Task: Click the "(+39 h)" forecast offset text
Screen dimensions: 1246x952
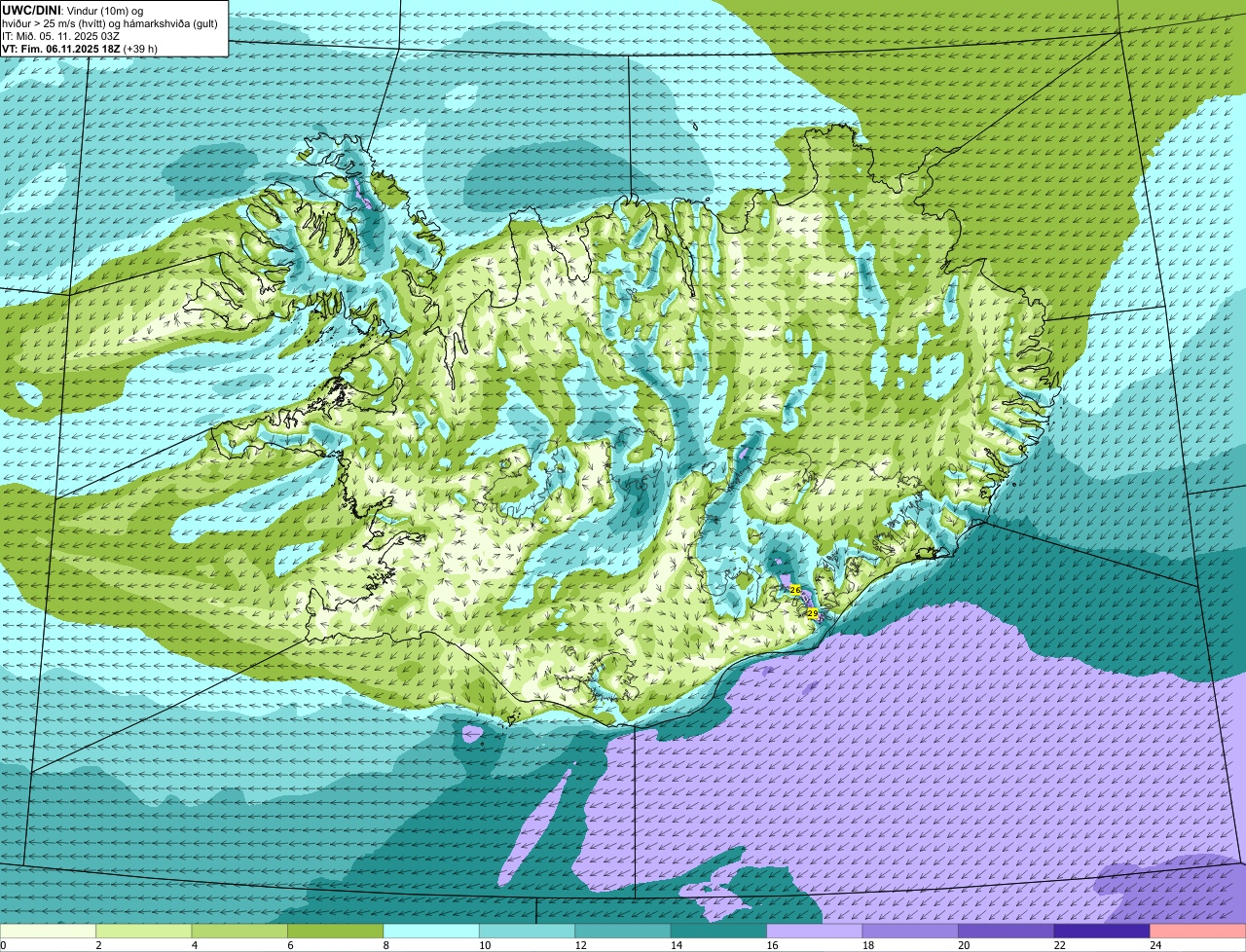Action: tap(141, 48)
